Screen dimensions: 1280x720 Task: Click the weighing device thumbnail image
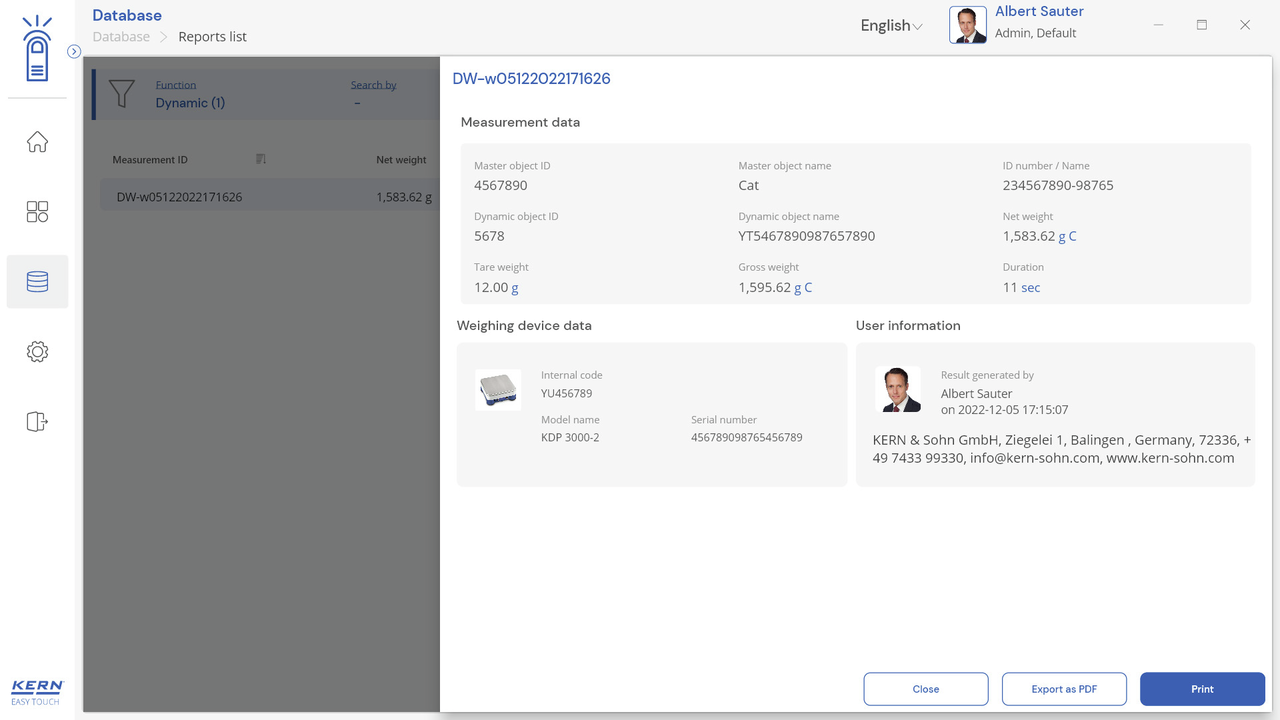click(498, 389)
